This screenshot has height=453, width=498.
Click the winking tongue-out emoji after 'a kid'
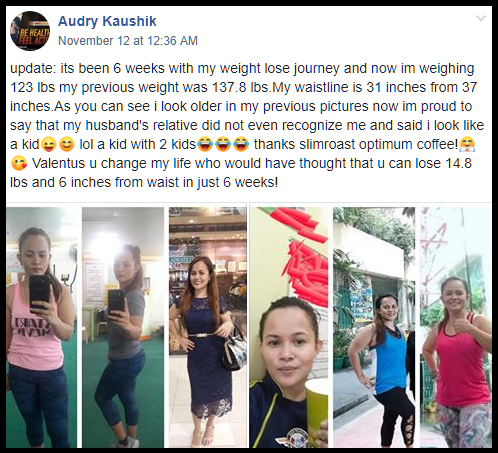pyautogui.click(x=48, y=145)
